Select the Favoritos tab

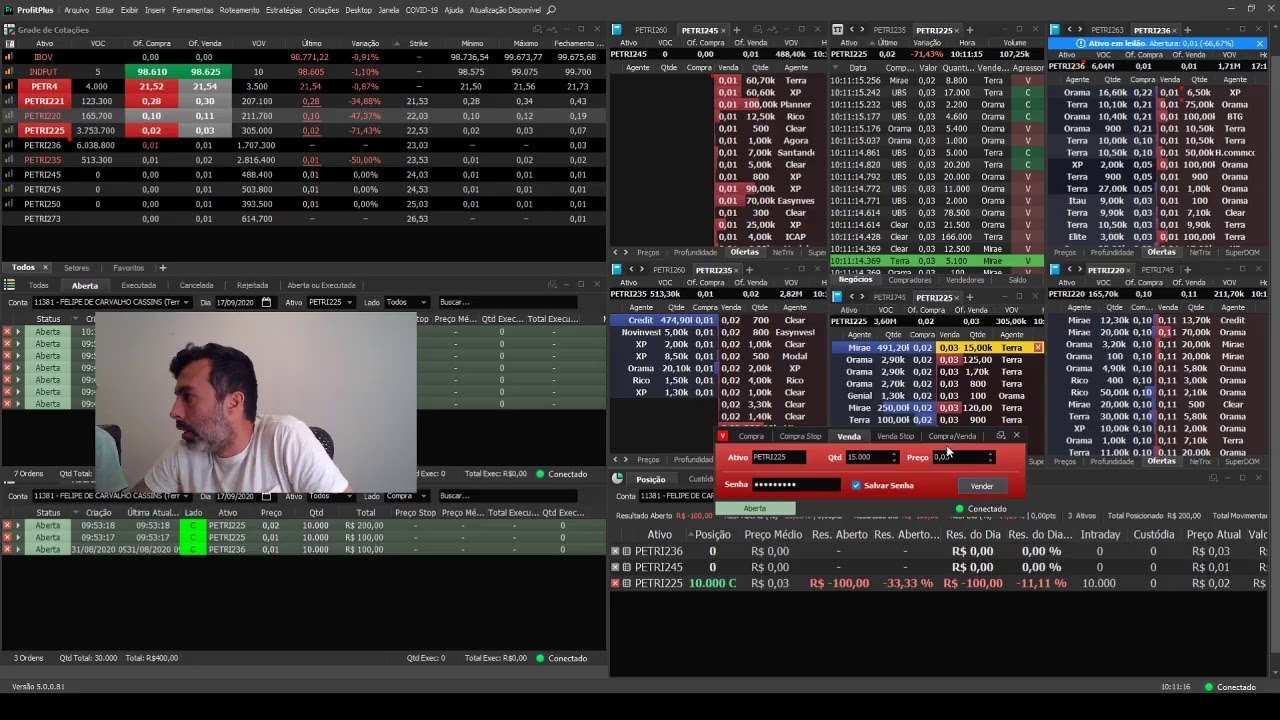click(128, 268)
